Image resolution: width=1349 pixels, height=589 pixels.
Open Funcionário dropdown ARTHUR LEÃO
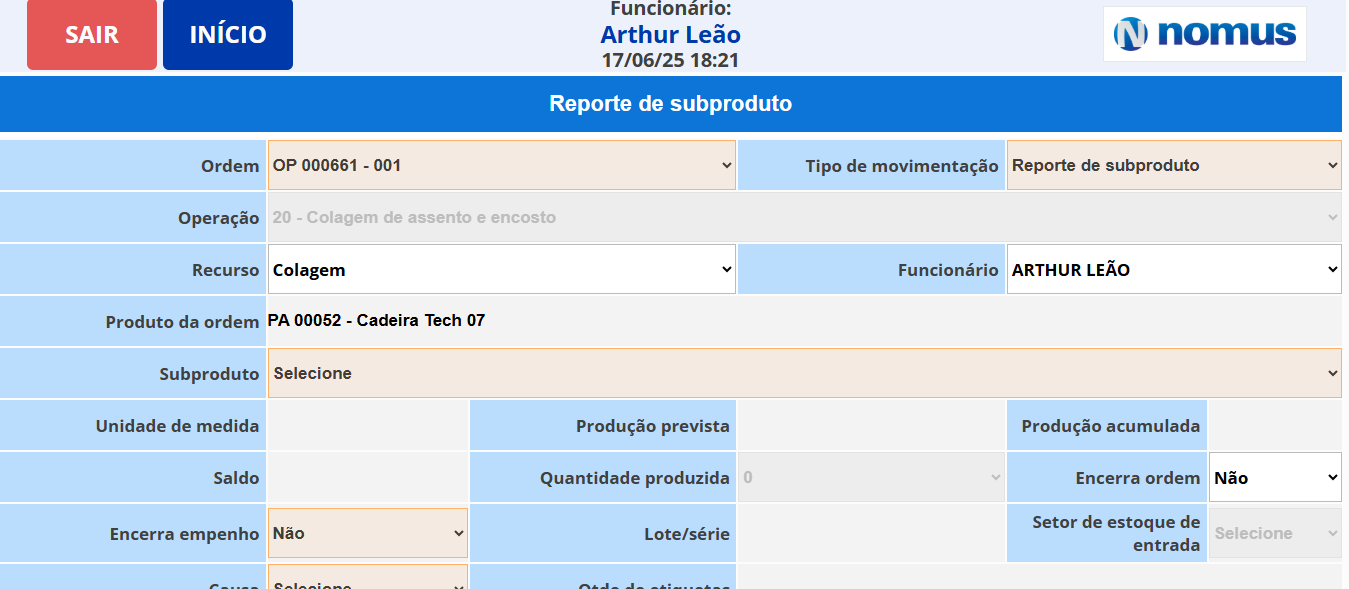1174,270
